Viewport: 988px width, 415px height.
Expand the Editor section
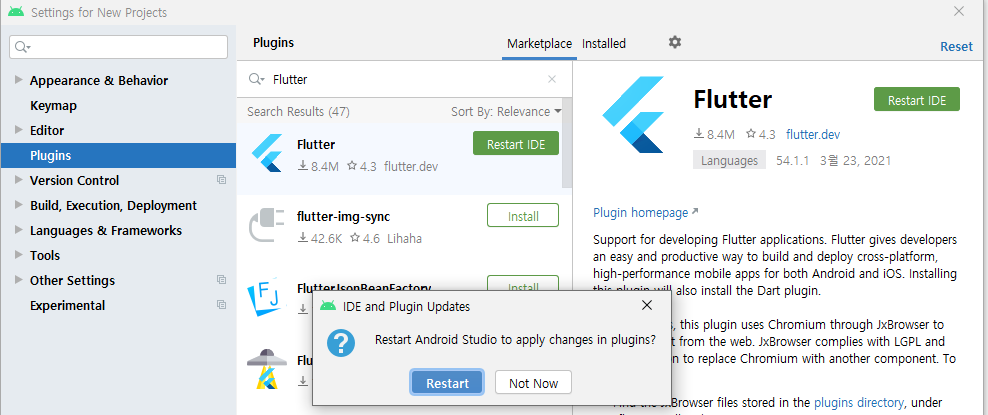tap(18, 130)
